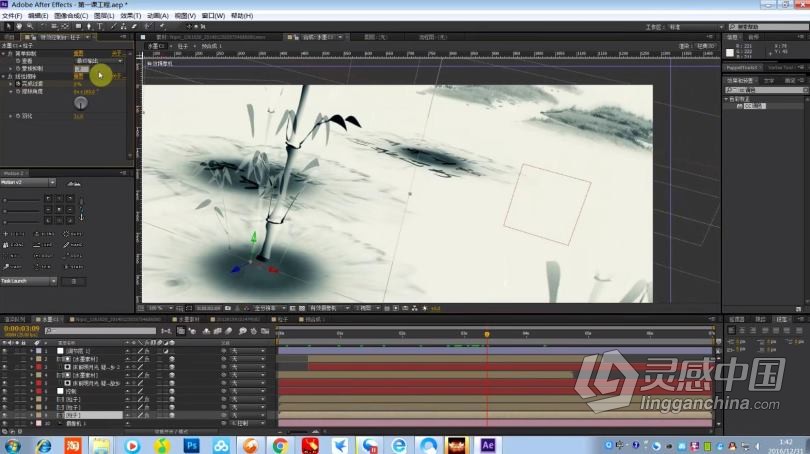
Task: Select the Brush tool
Action: 113,26
